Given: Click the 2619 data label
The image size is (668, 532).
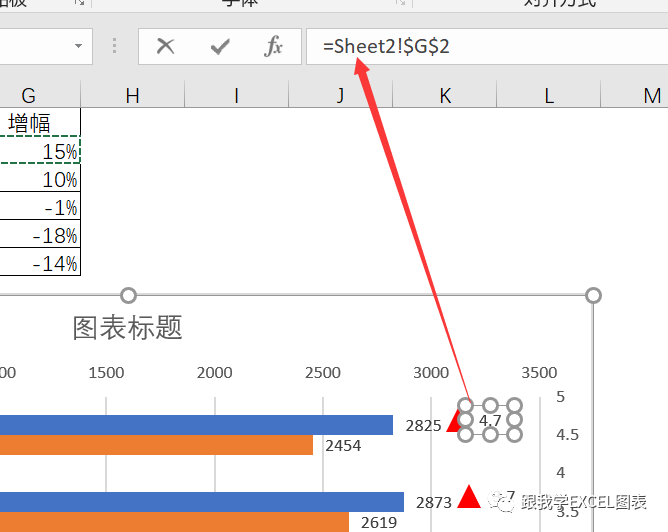Looking at the screenshot, I should [379, 522].
